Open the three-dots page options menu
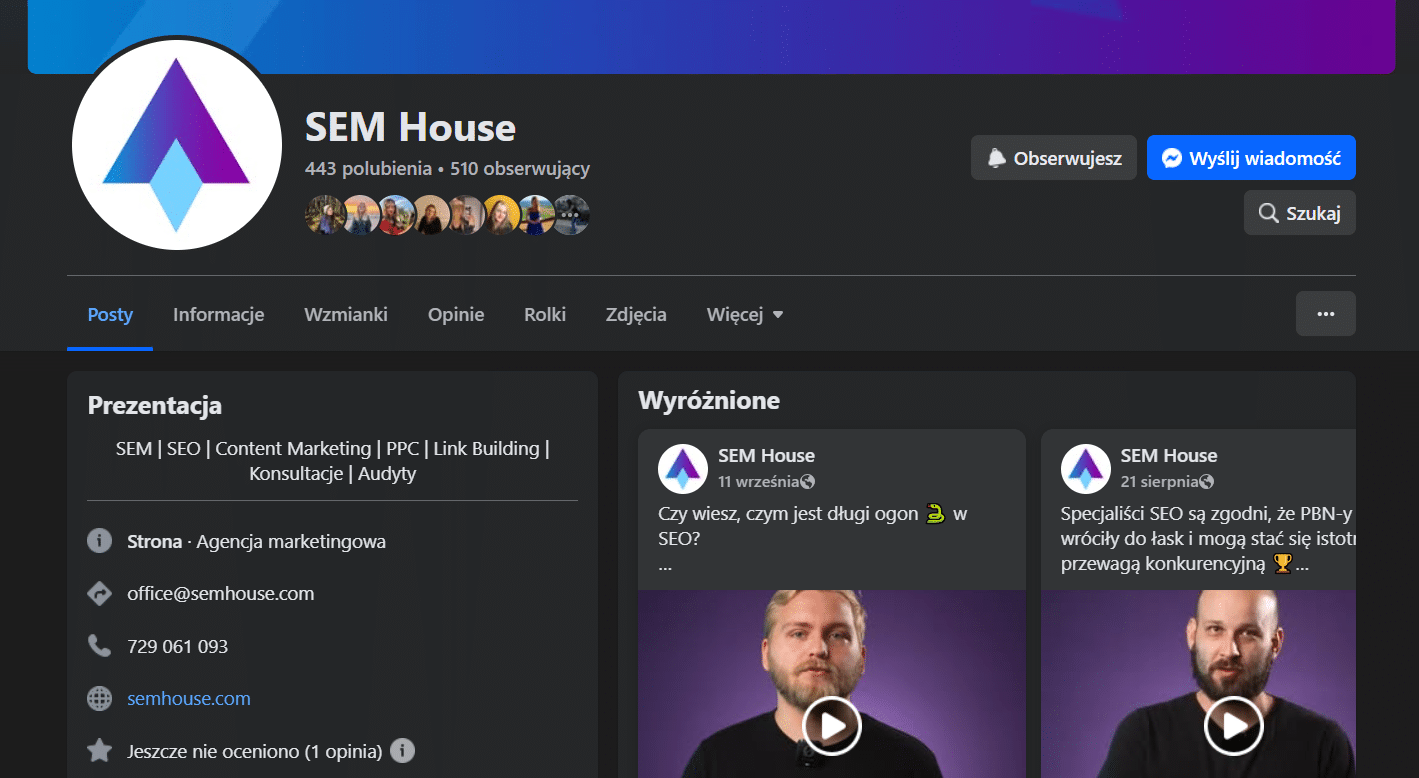1419x778 pixels. (1326, 314)
